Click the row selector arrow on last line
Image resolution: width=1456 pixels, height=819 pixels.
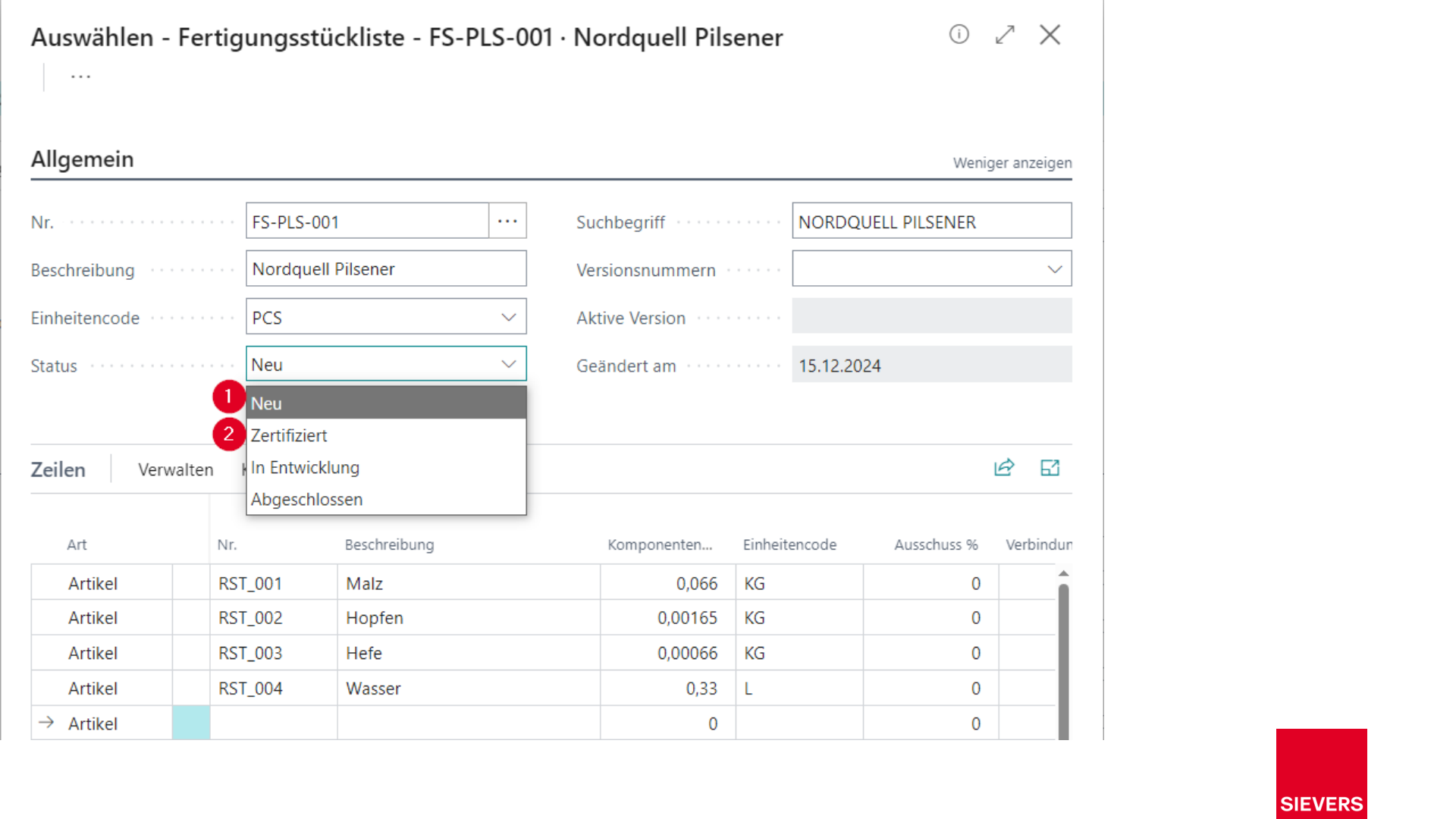(46, 722)
